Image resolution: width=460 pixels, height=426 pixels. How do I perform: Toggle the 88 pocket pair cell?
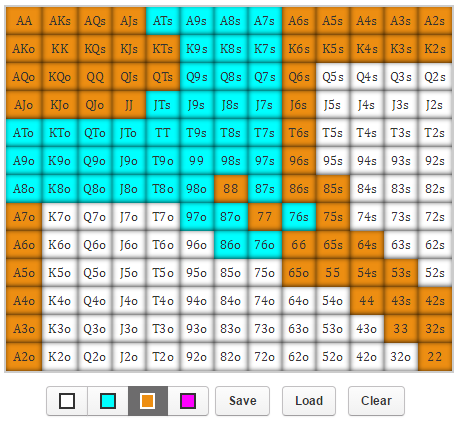pyautogui.click(x=231, y=189)
